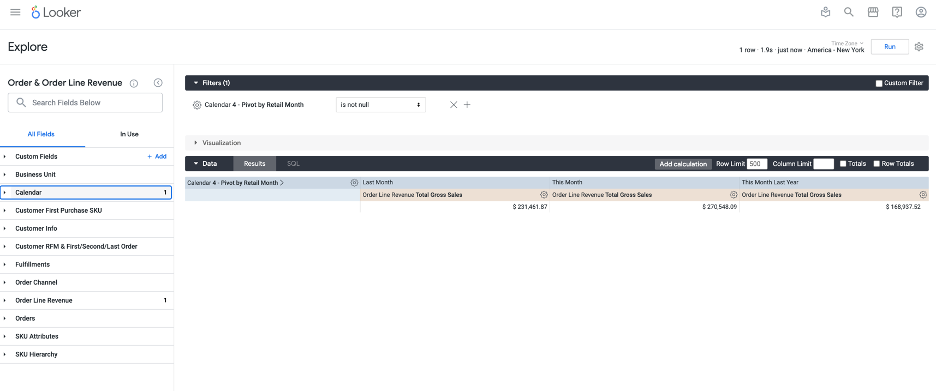Viewport: 936px width, 392px height.
Task: Open the main hamburger menu
Action: coord(15,12)
